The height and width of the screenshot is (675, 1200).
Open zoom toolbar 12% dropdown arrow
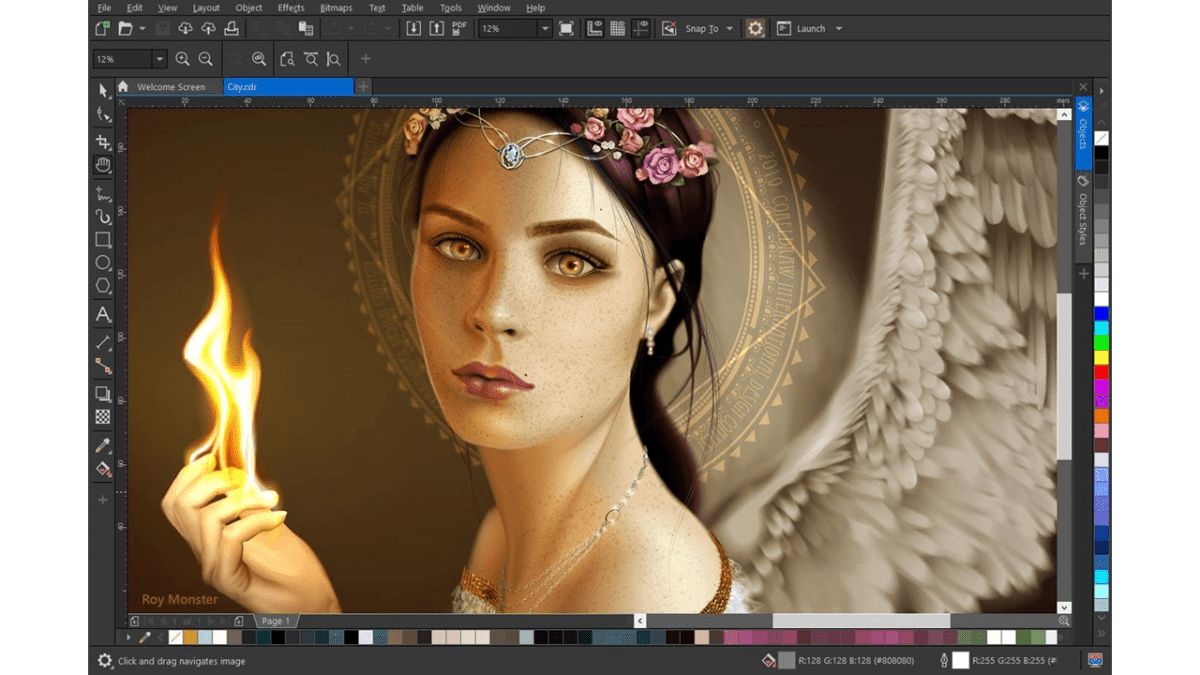pyautogui.click(x=159, y=60)
